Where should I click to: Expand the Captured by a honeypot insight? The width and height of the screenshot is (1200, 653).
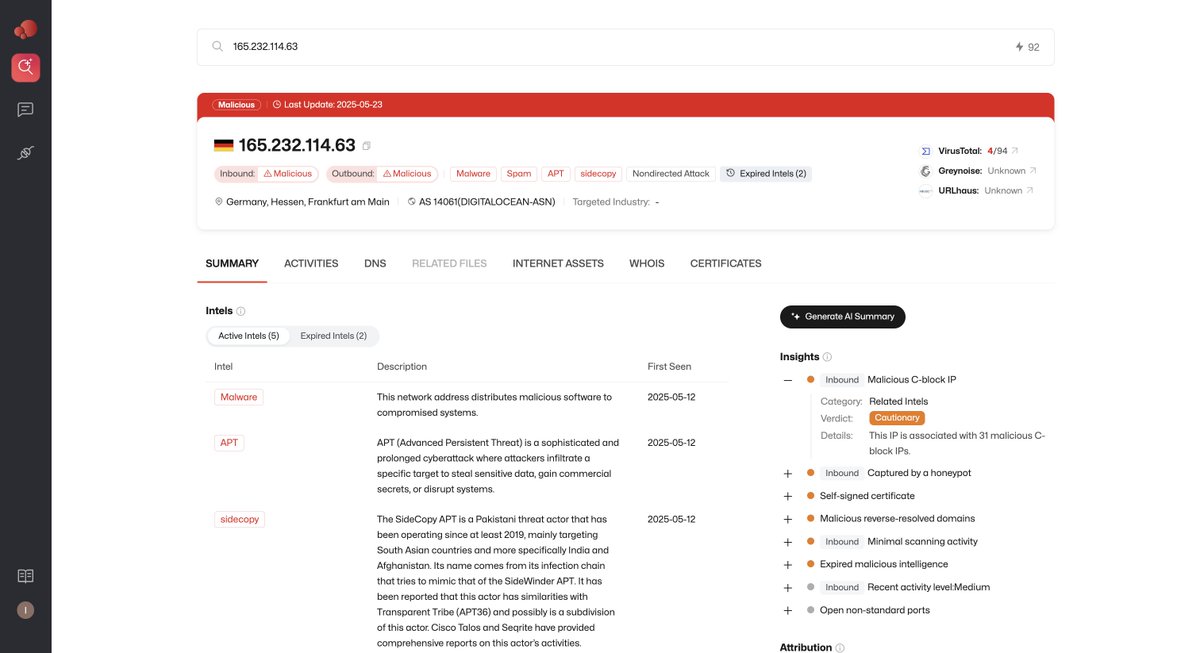tap(788, 473)
